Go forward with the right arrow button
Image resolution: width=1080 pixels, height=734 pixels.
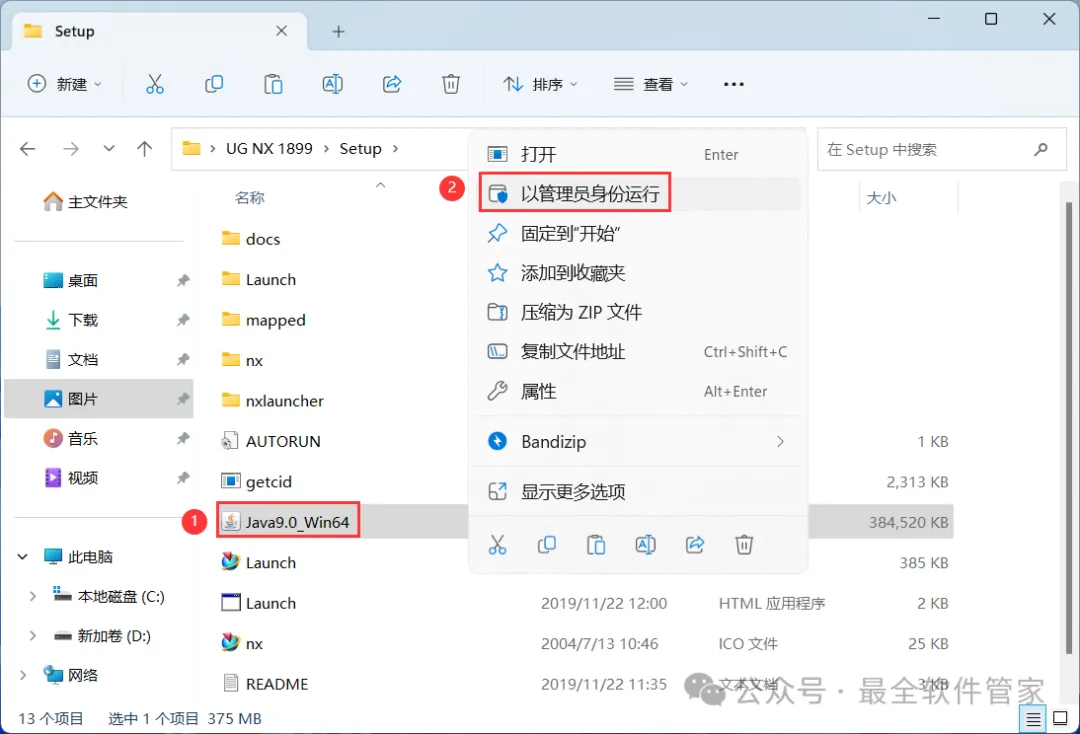pyautogui.click(x=71, y=149)
